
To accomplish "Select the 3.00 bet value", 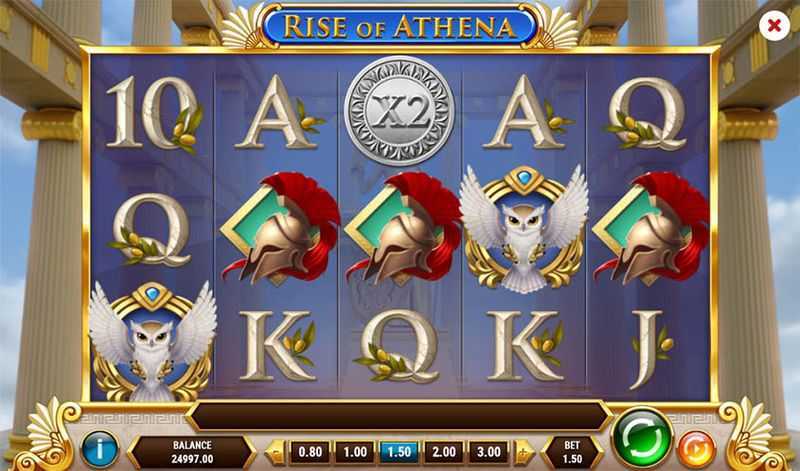I will point(489,452).
